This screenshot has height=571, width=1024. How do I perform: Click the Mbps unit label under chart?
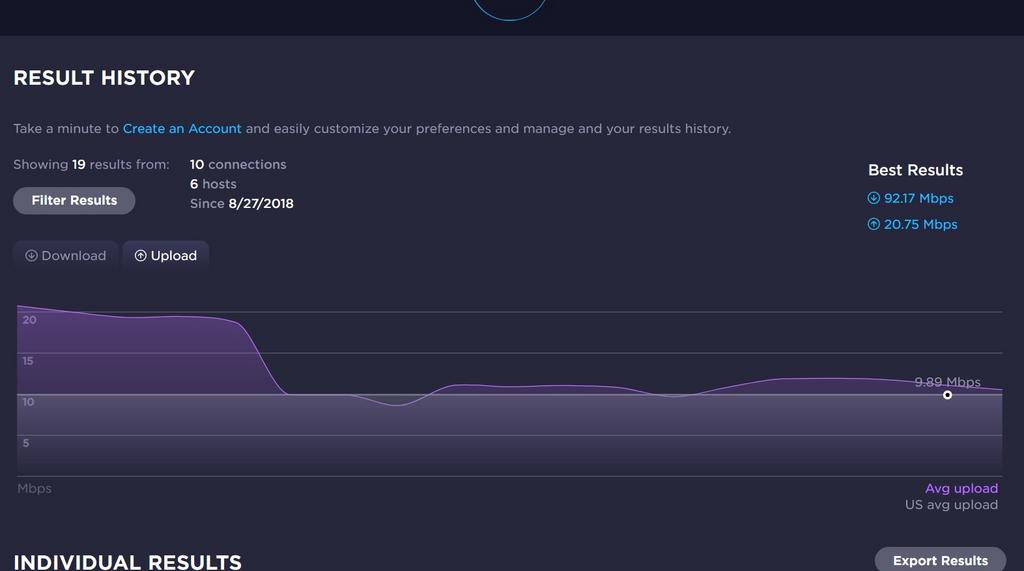tap(34, 488)
